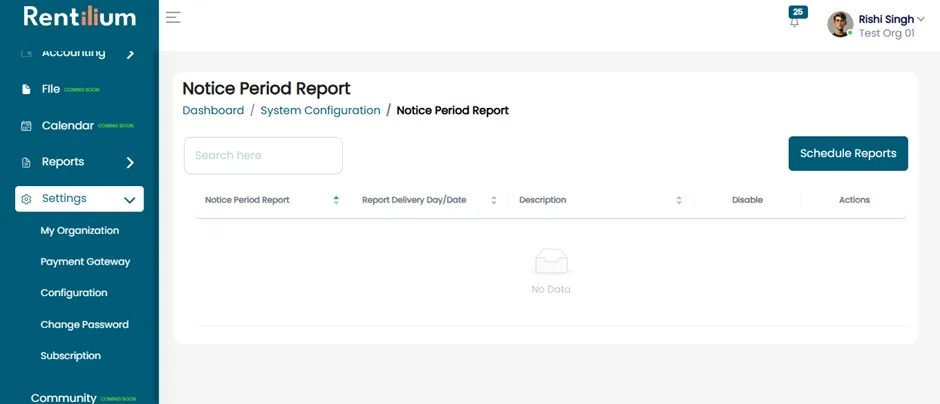Click the No Data empty inbox icon
The image size is (940, 404).
coord(551,261)
